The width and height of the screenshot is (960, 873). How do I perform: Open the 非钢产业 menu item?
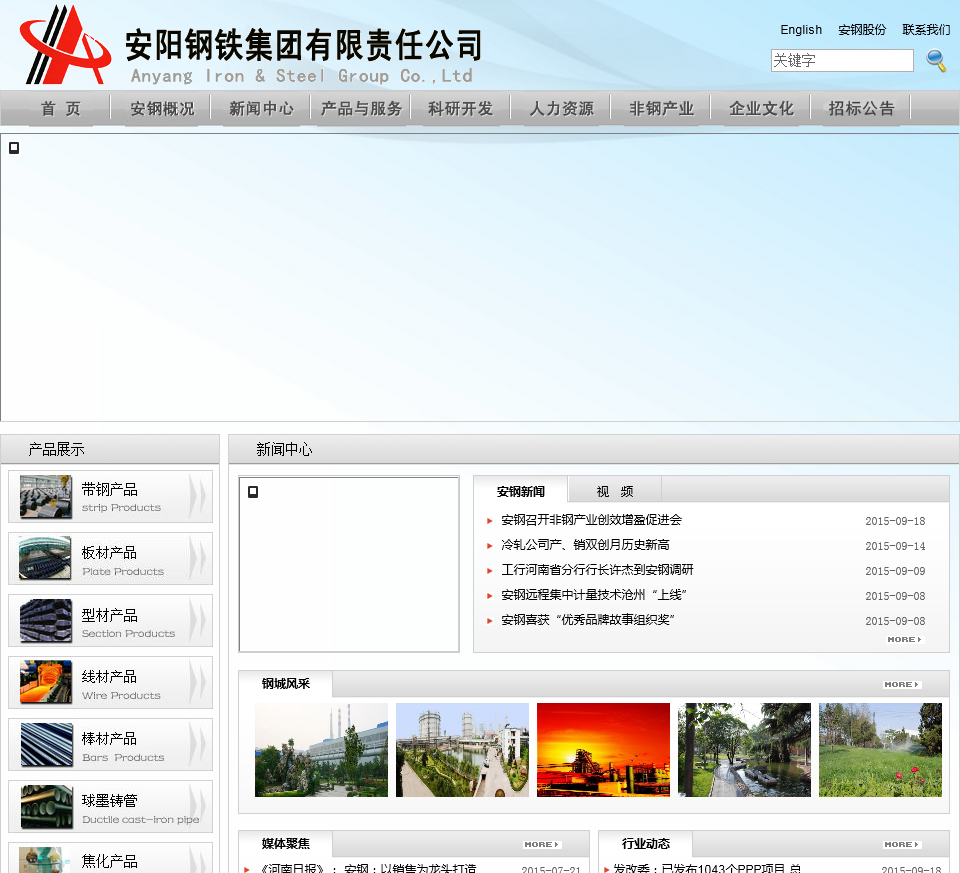click(661, 109)
